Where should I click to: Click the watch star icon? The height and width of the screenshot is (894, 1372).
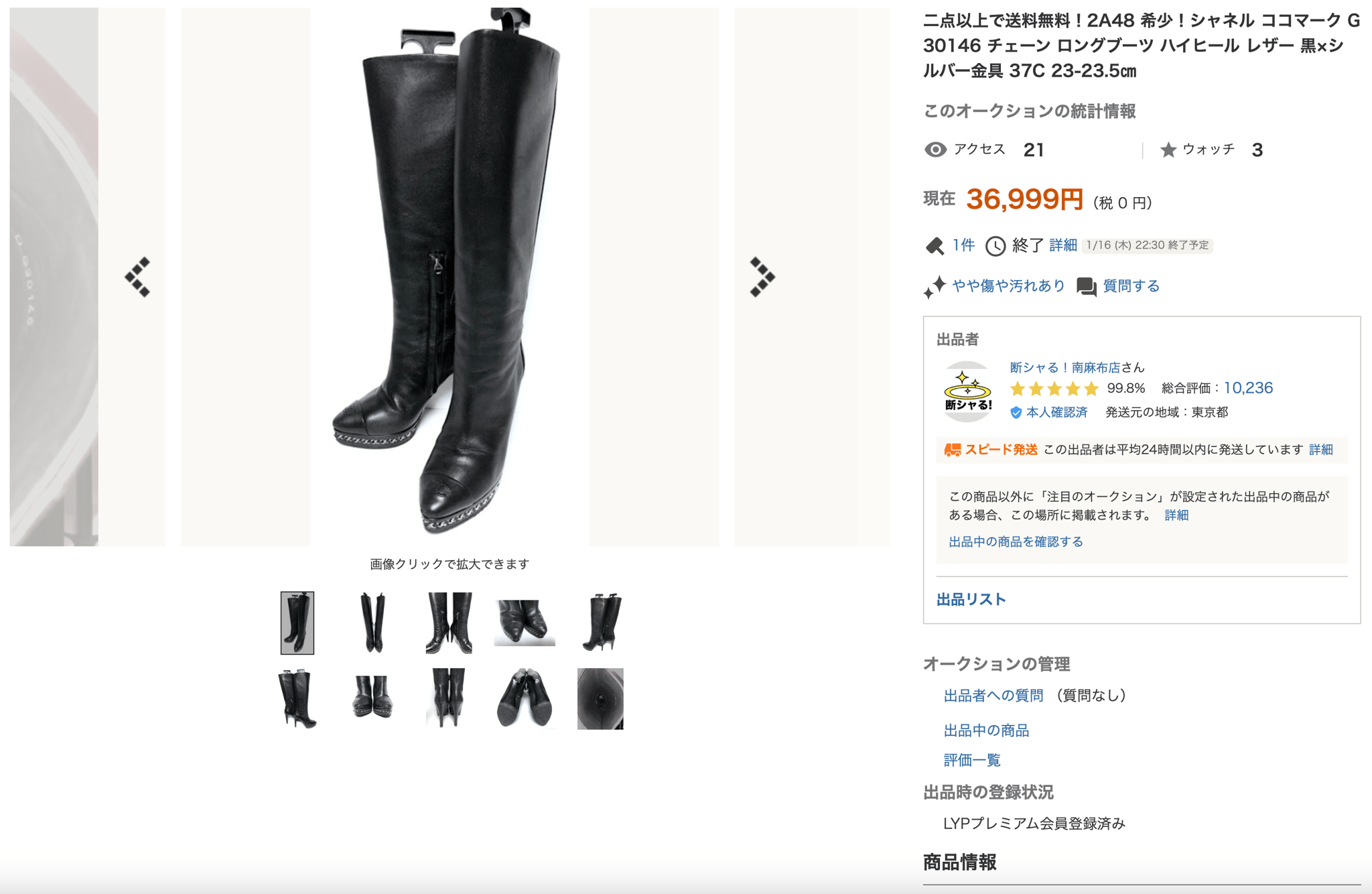point(1168,149)
